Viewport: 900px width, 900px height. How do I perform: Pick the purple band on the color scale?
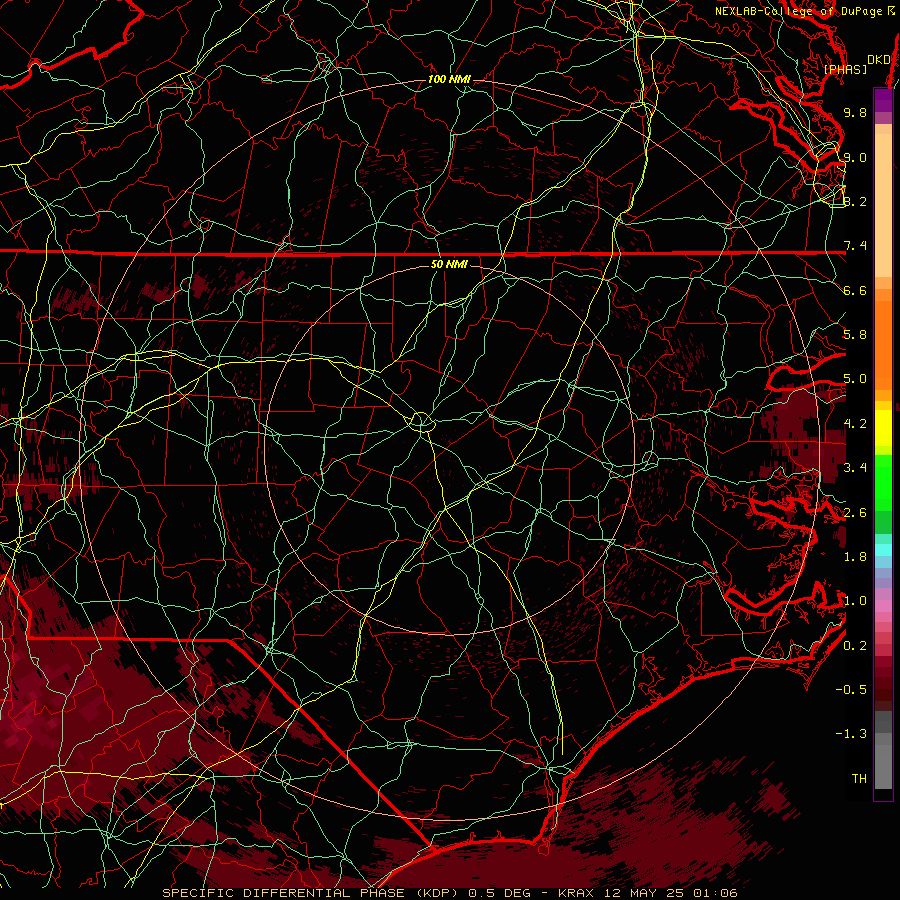(883, 100)
